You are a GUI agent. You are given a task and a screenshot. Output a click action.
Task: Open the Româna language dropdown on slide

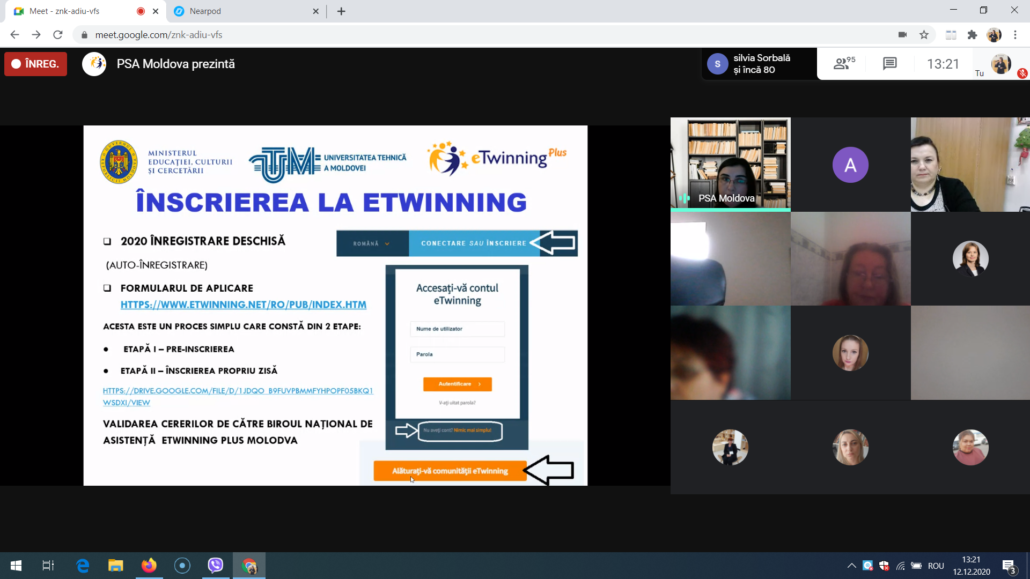coord(371,243)
